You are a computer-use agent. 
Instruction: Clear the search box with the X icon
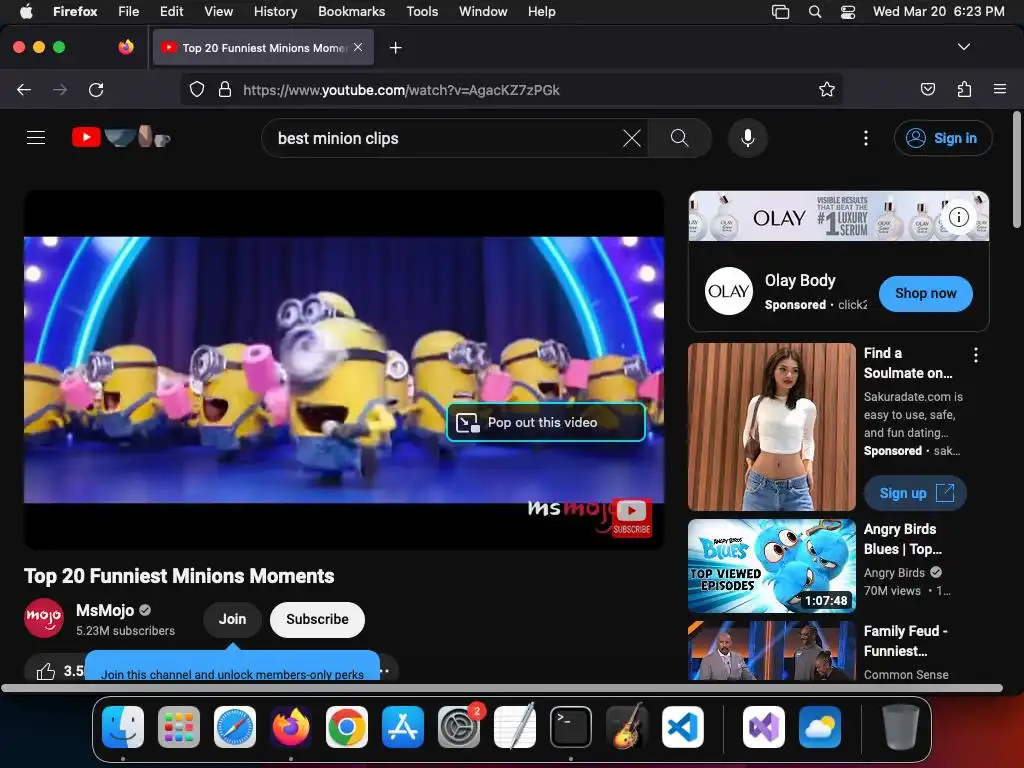click(x=632, y=138)
